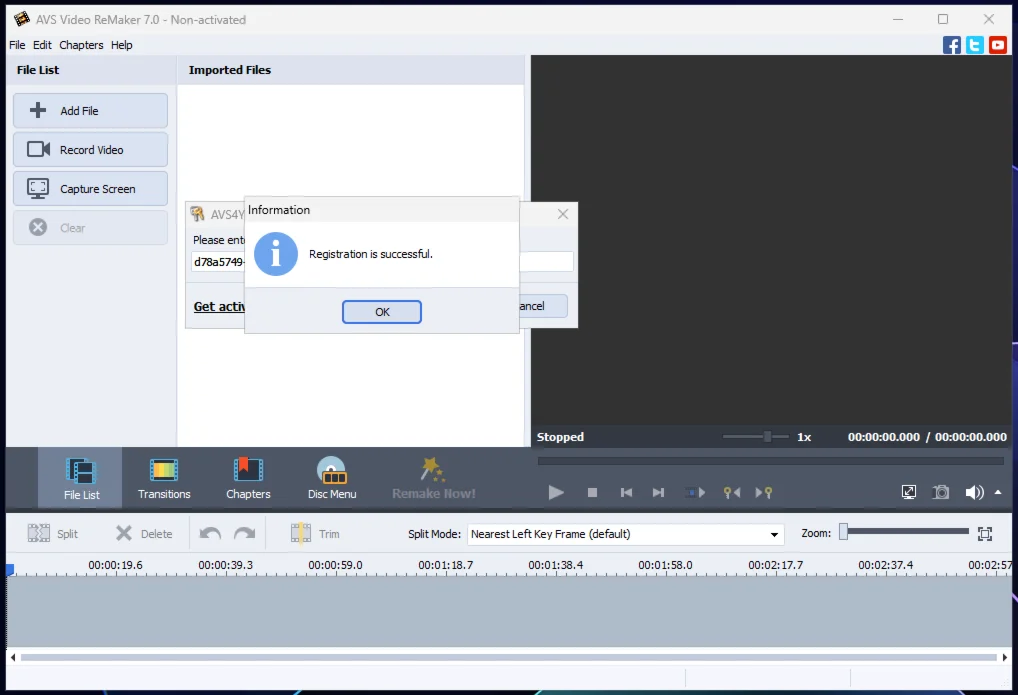This screenshot has height=695, width=1018.
Task: Click the Add File button
Action: pyautogui.click(x=90, y=110)
